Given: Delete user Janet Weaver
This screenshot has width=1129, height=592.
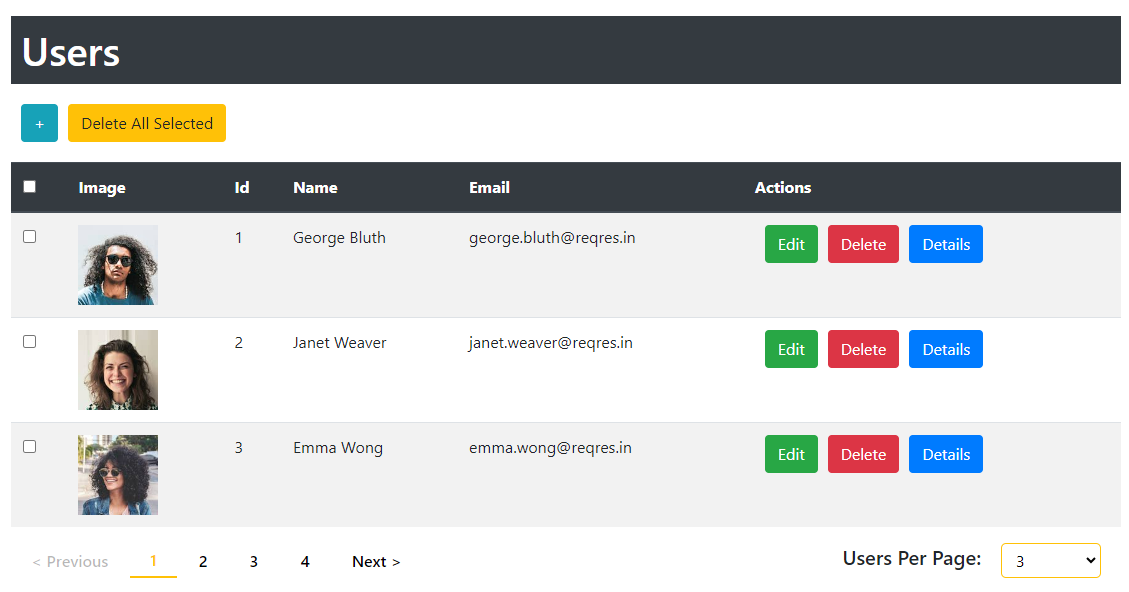Looking at the screenshot, I should [x=863, y=349].
